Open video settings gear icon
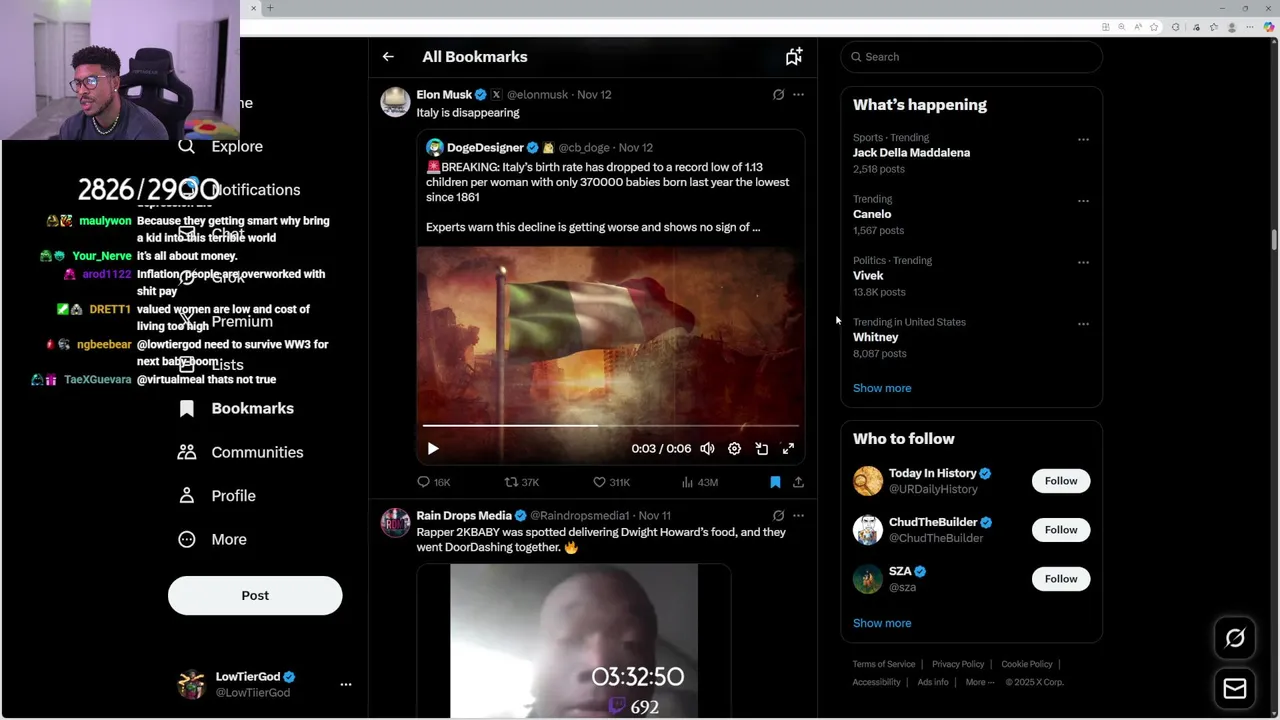Image resolution: width=1280 pixels, height=720 pixels. tap(734, 449)
